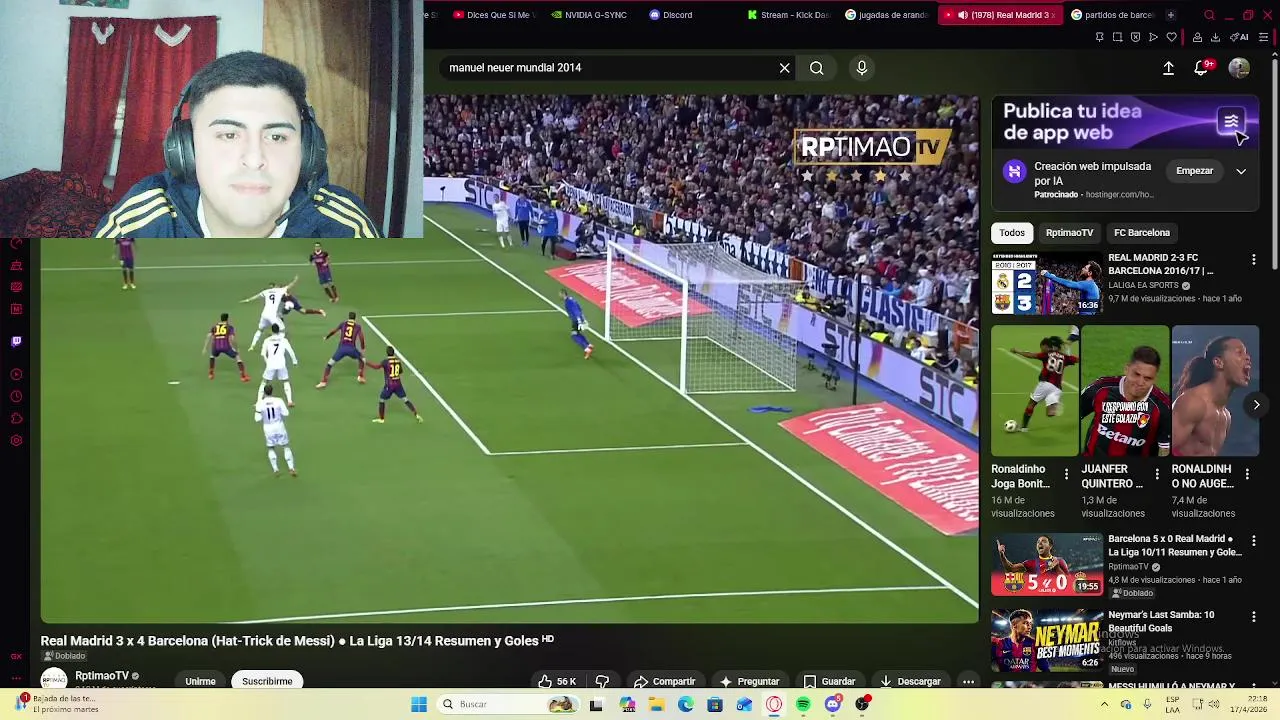Show next shorts with right arrow
This screenshot has height=720, width=1280.
pos(1256,405)
